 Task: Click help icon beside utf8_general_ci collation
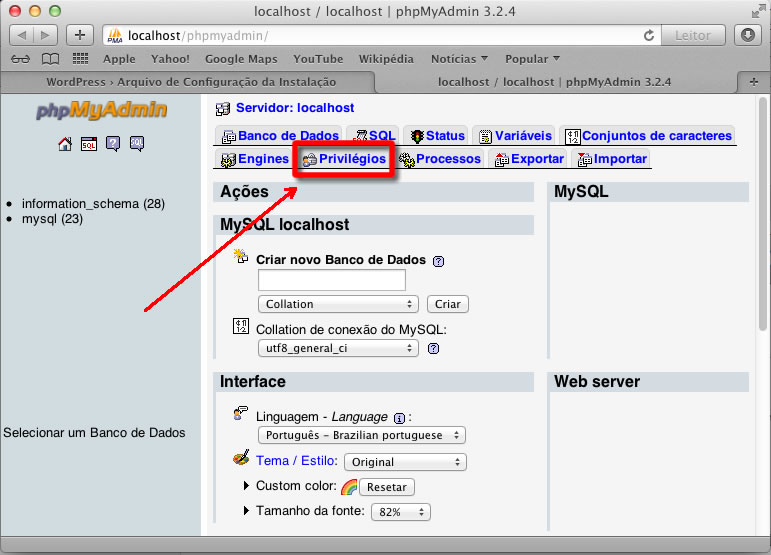(433, 349)
